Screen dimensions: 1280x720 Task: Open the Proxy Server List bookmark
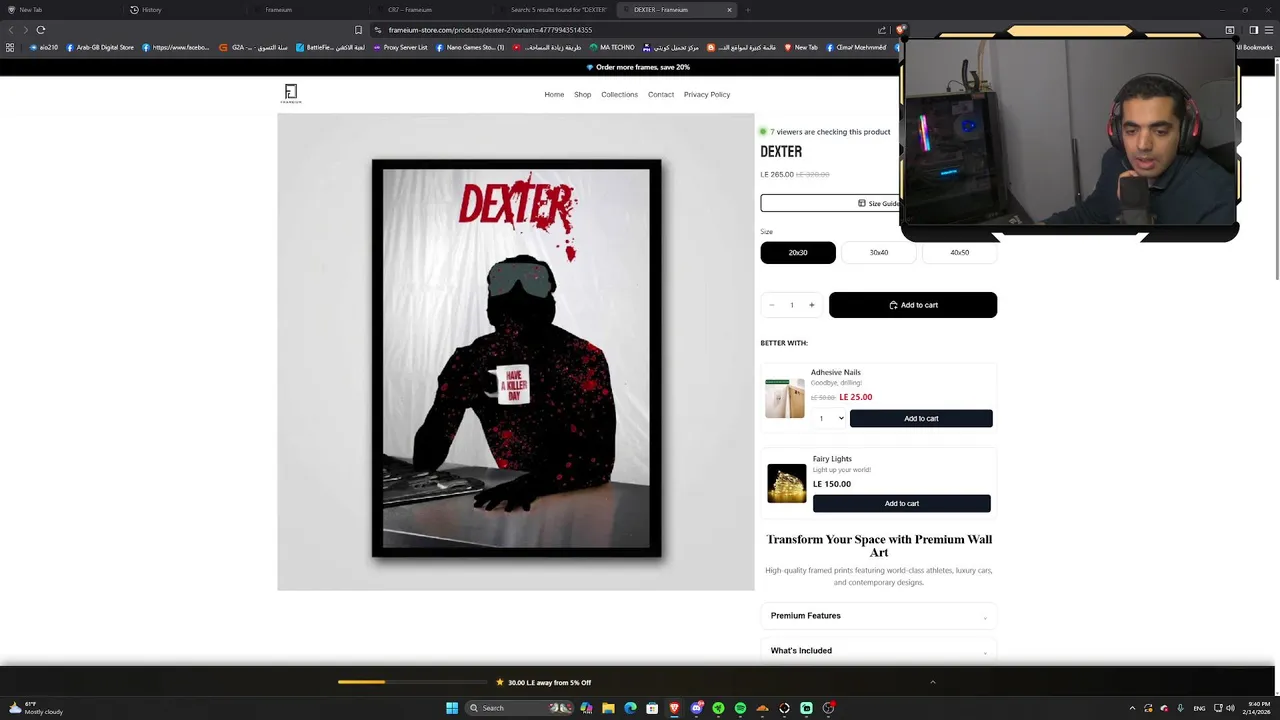click(400, 47)
